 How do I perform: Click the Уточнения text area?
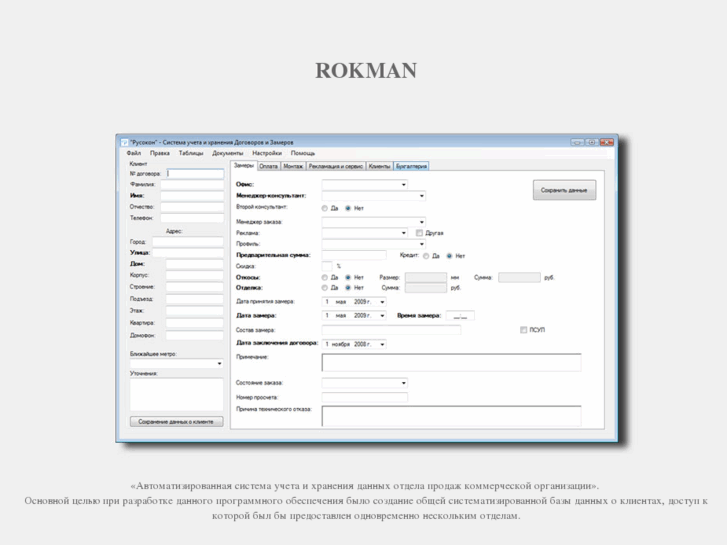pyautogui.click(x=176, y=395)
